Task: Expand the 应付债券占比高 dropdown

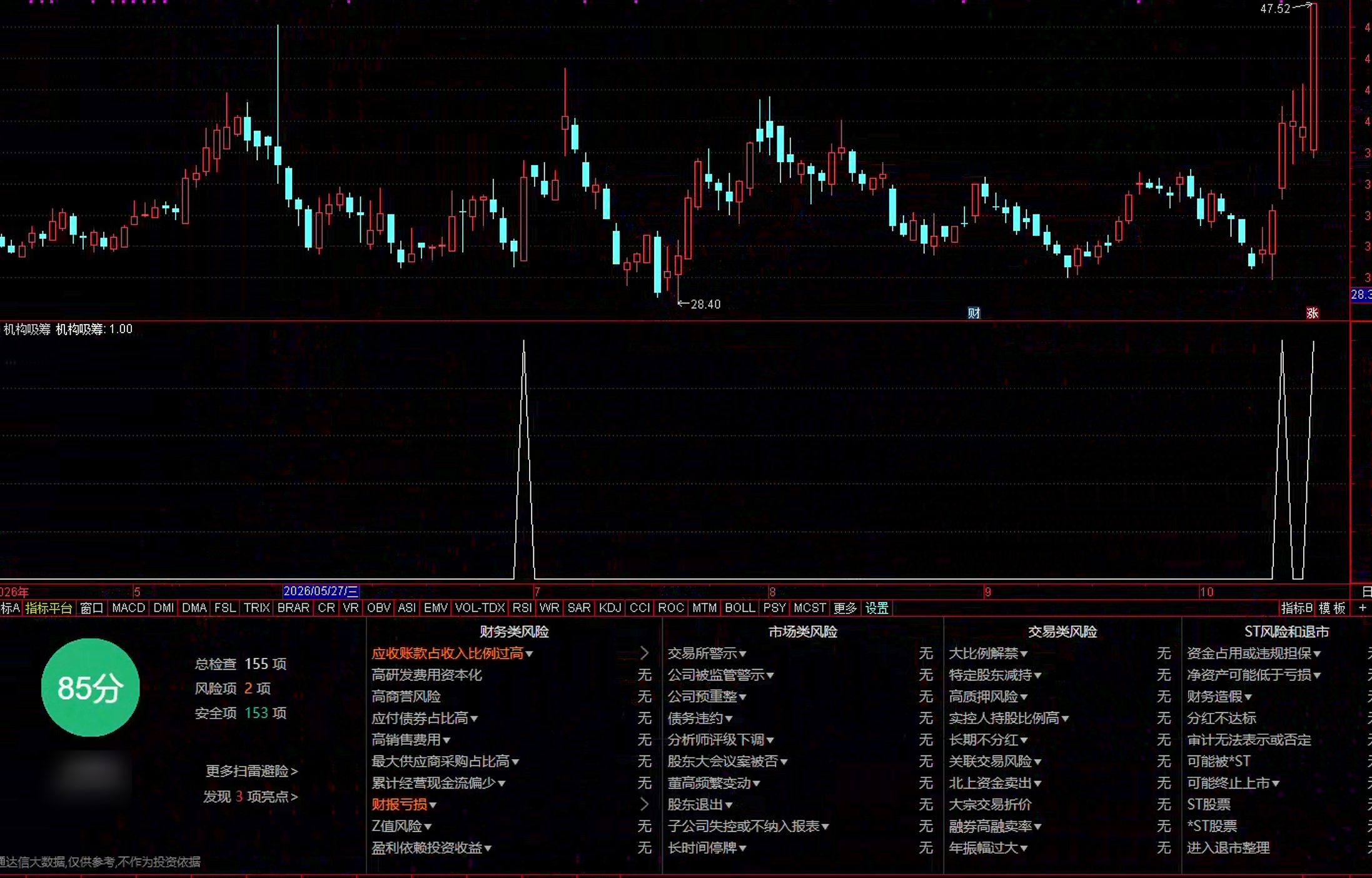Action: (474, 719)
